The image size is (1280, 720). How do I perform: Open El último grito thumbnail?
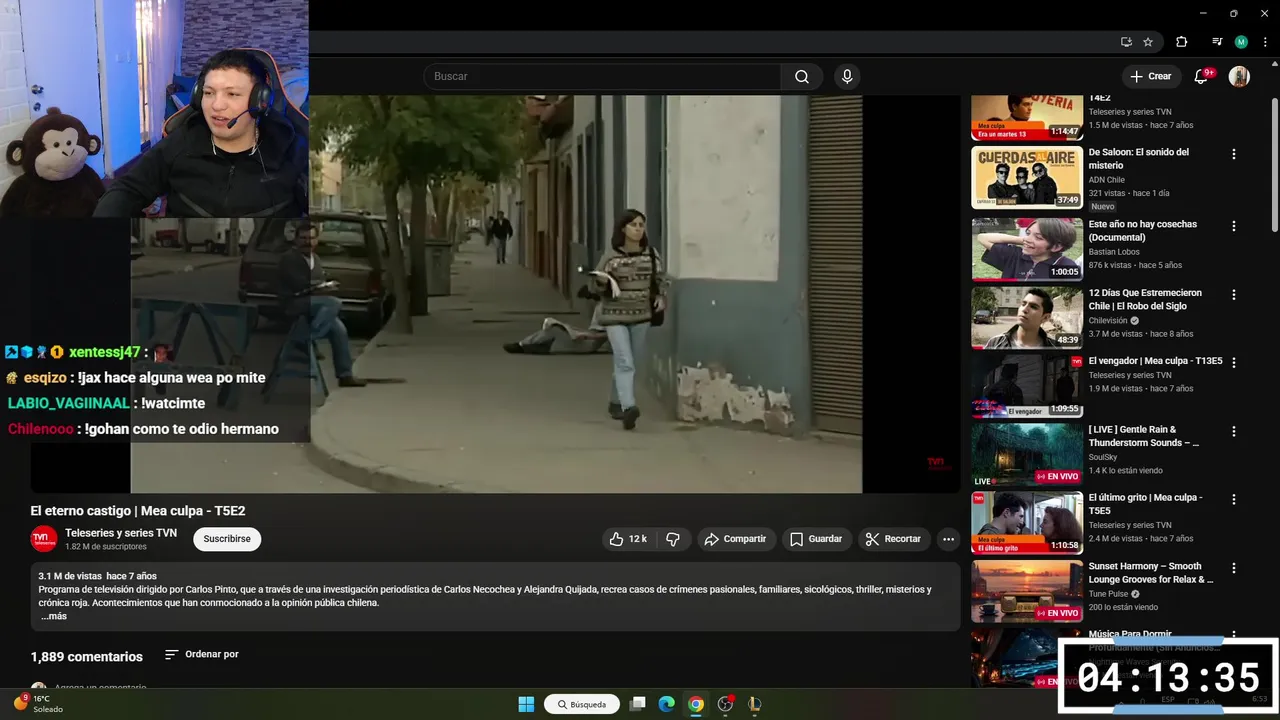1027,523
